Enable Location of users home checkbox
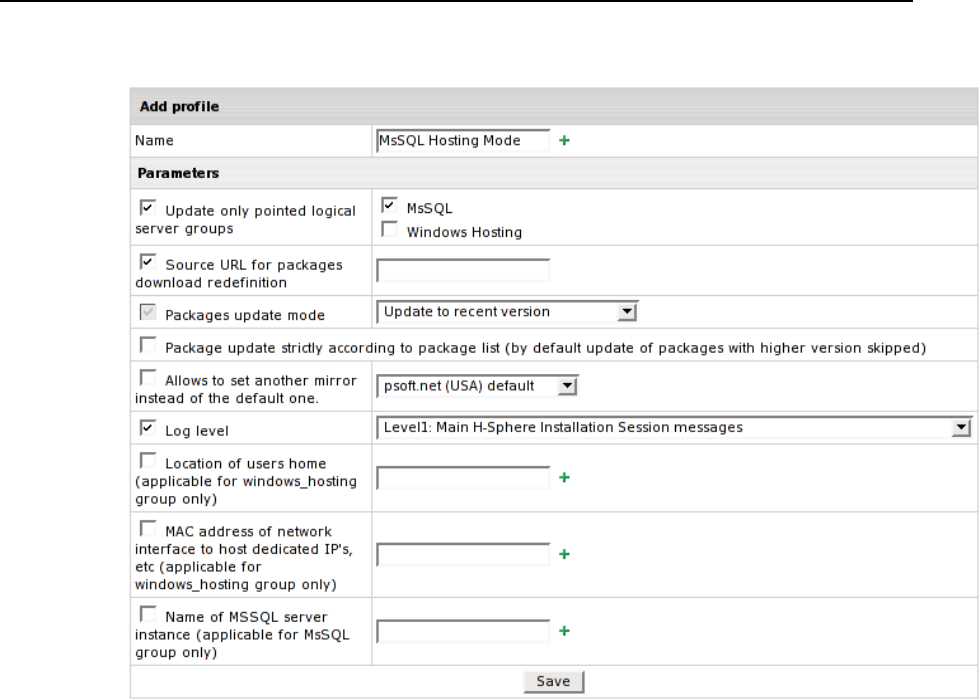Viewport: 980px width, 700px height. (148, 461)
